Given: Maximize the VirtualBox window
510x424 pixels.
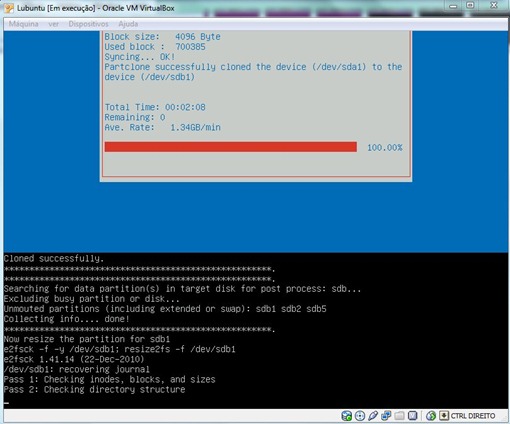Looking at the screenshot, I should pyautogui.click(x=470, y=5).
